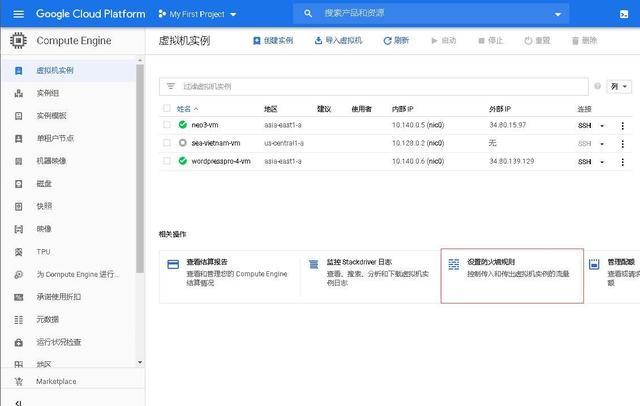
Task: Click the sea-vietnam-vm instance name
Action: click(x=216, y=143)
